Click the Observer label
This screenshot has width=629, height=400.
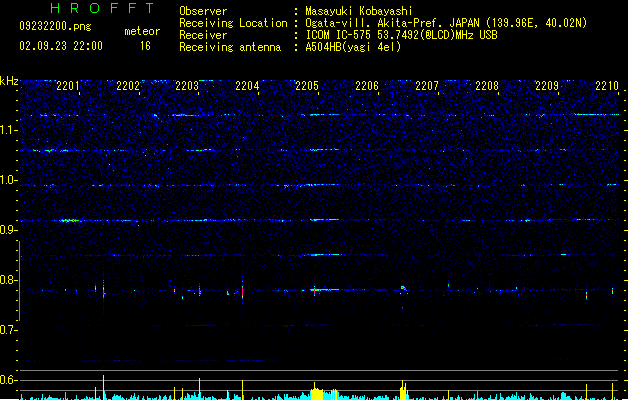tap(203, 11)
